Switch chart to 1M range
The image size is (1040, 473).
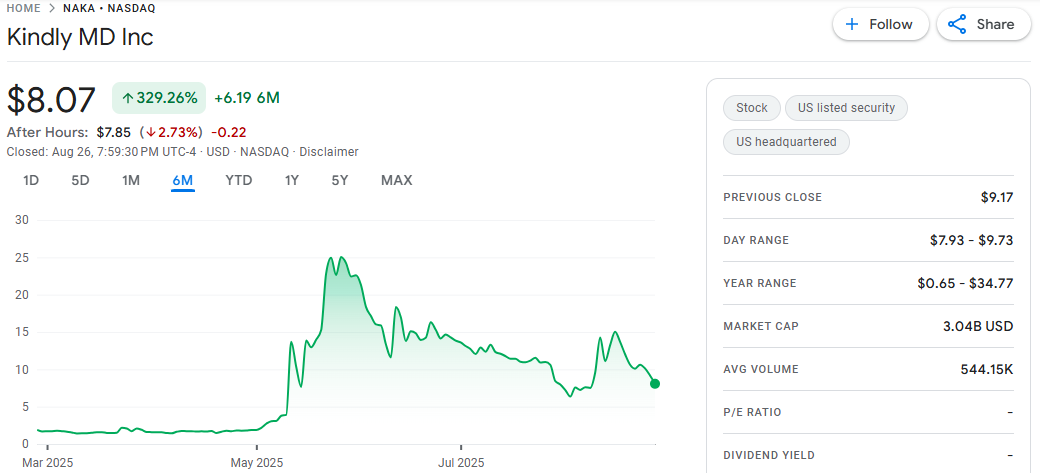(x=131, y=180)
